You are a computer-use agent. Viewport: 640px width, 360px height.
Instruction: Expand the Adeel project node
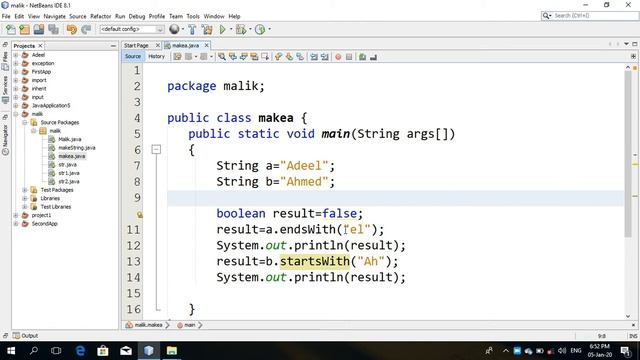pos(16,55)
